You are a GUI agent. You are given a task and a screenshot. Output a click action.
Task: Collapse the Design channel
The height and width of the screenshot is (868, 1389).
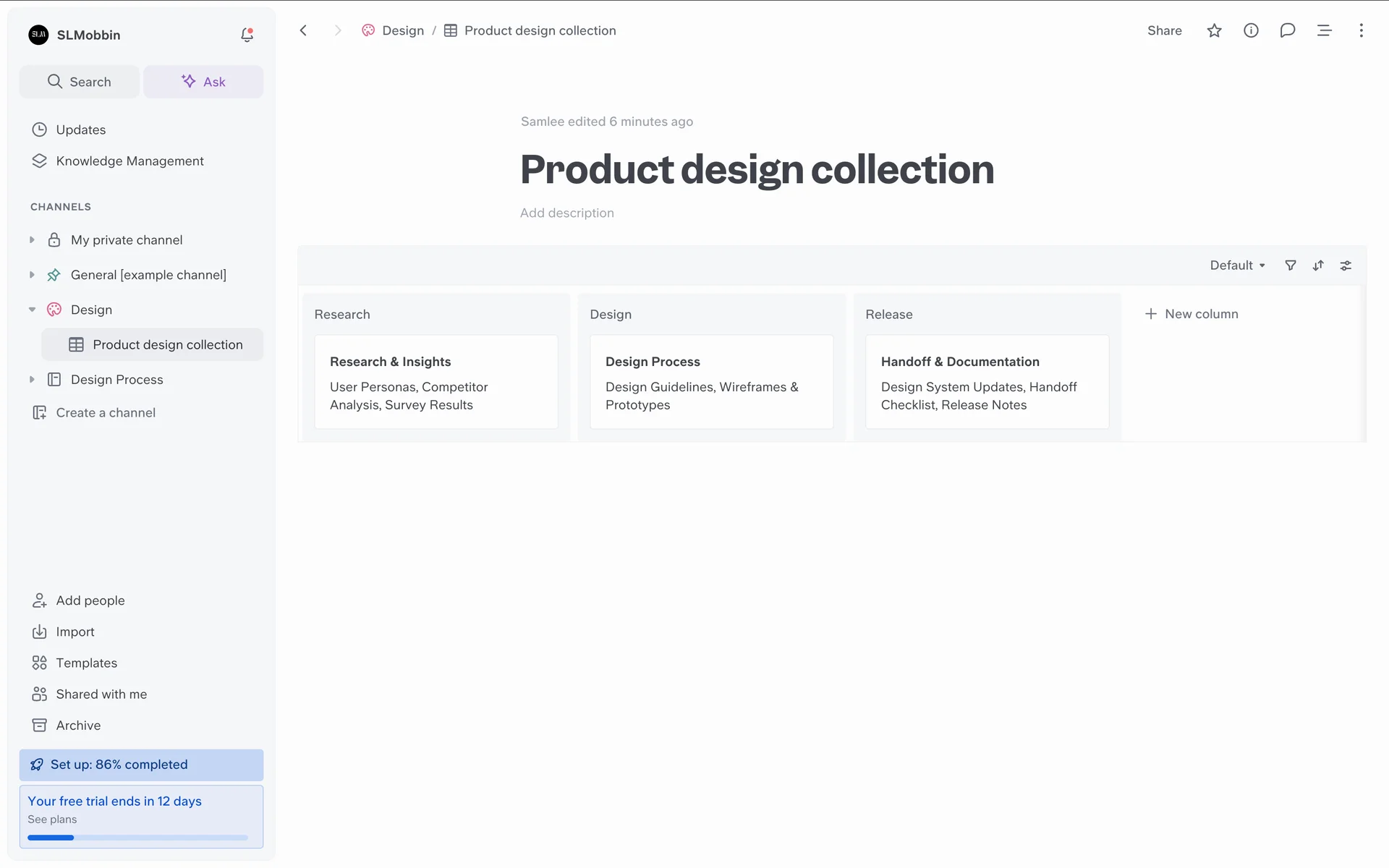pyautogui.click(x=32, y=310)
